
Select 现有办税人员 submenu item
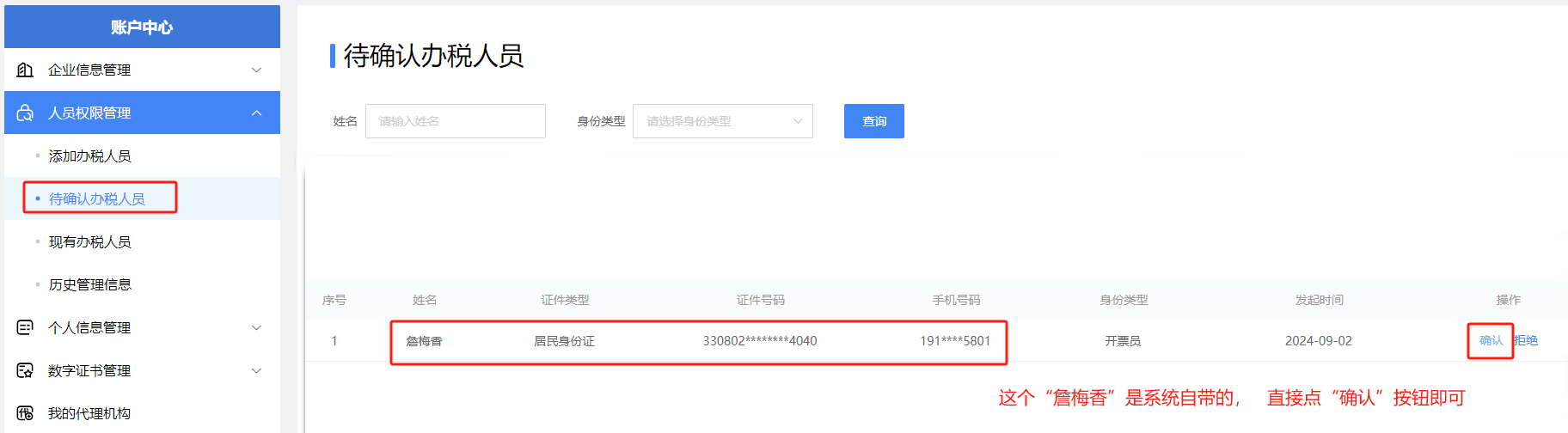pos(142,241)
